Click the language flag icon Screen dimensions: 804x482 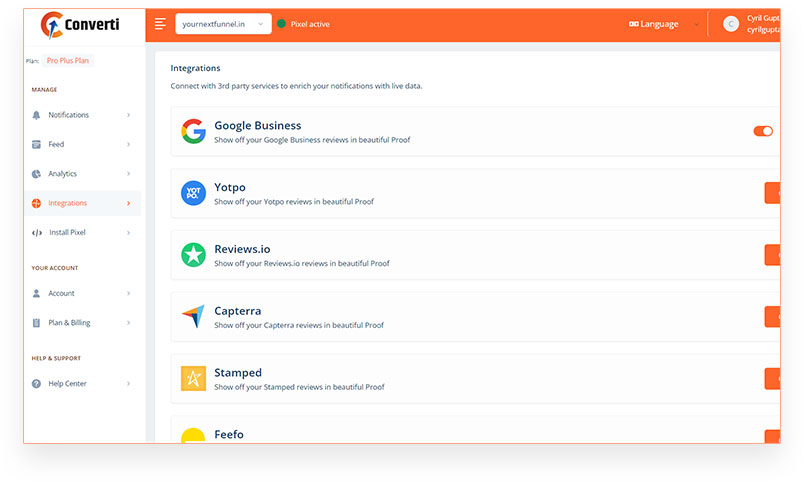(634, 24)
